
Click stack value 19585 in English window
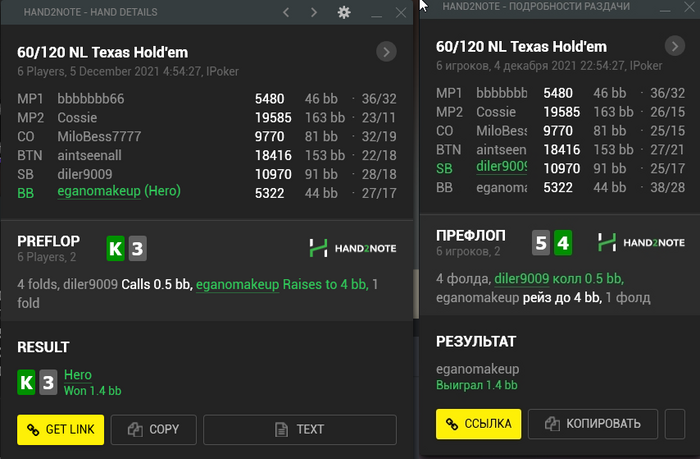[x=273, y=117]
